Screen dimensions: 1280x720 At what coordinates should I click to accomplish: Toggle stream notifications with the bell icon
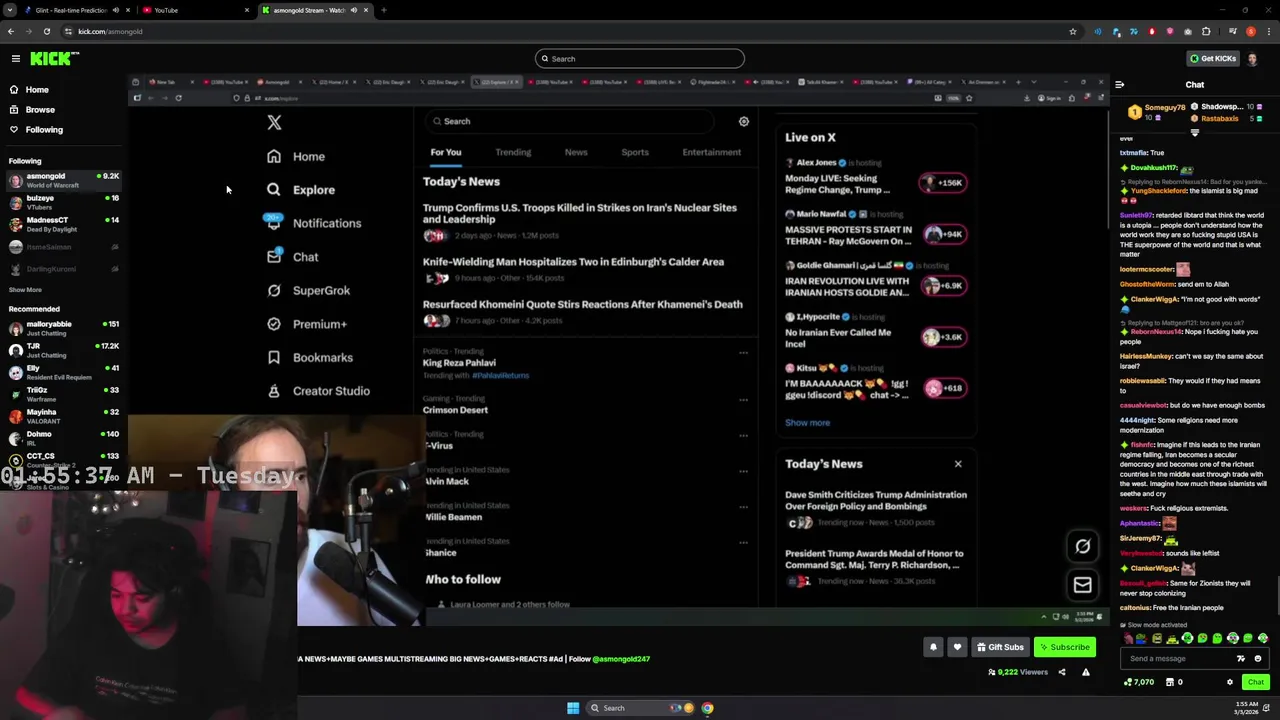pyautogui.click(x=933, y=647)
